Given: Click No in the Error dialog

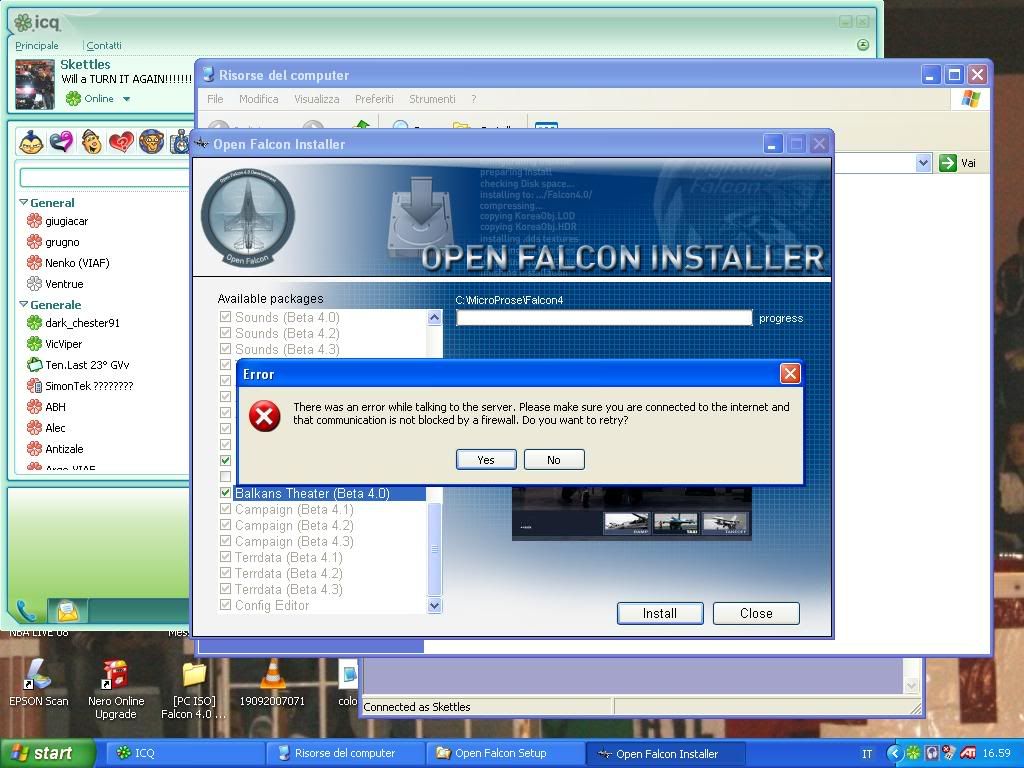Looking at the screenshot, I should coord(554,460).
